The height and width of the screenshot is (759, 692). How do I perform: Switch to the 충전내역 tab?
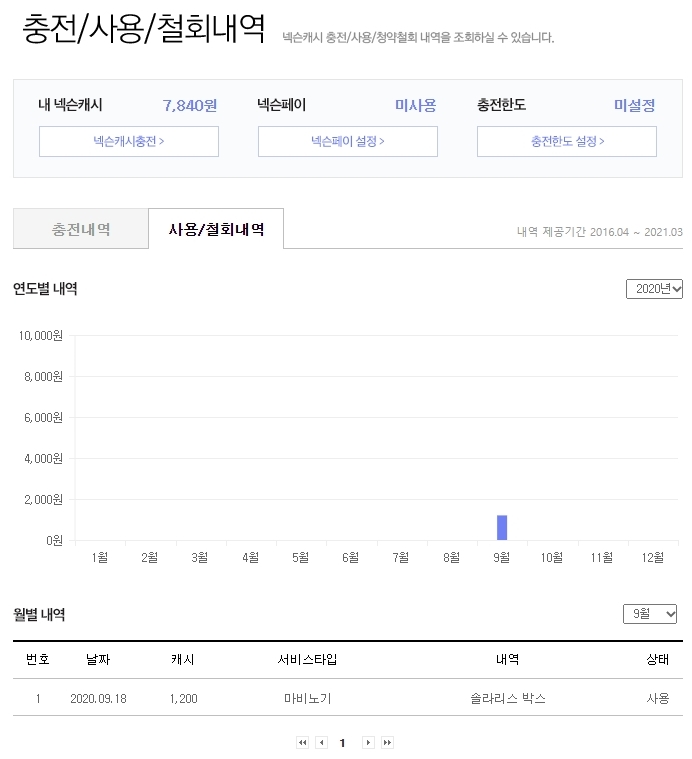click(81, 229)
